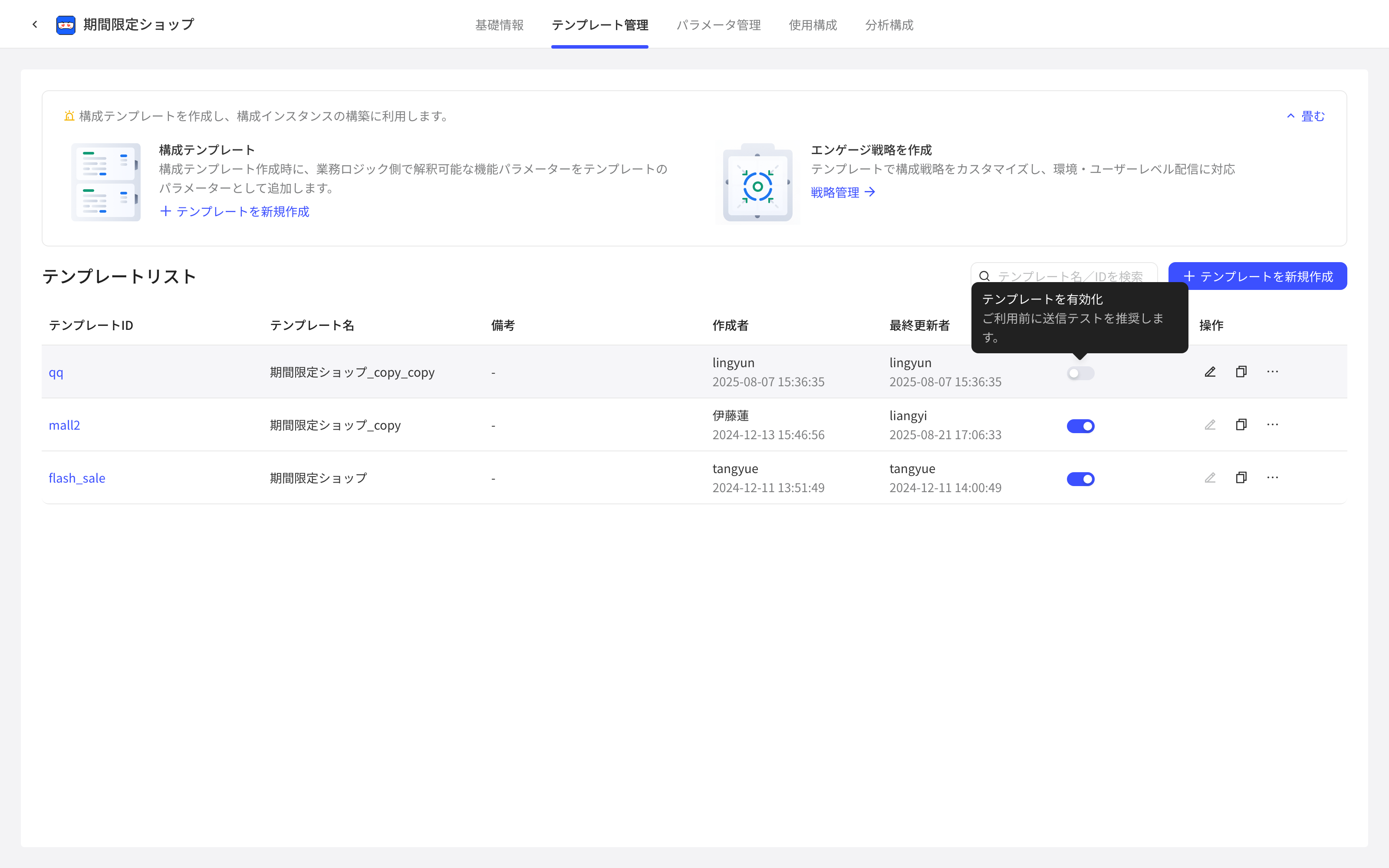Screen dimensions: 1389x868
Task: Open the qq template ID link
Action: click(56, 372)
